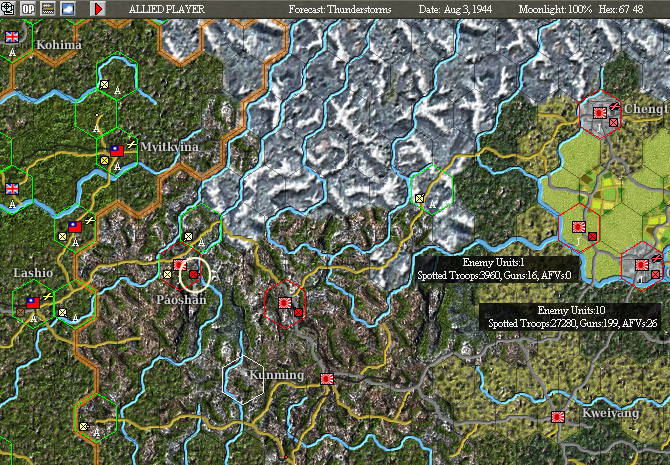The width and height of the screenshot is (670, 465).
Task: Click the Lashio city label
Action: pyautogui.click(x=33, y=273)
